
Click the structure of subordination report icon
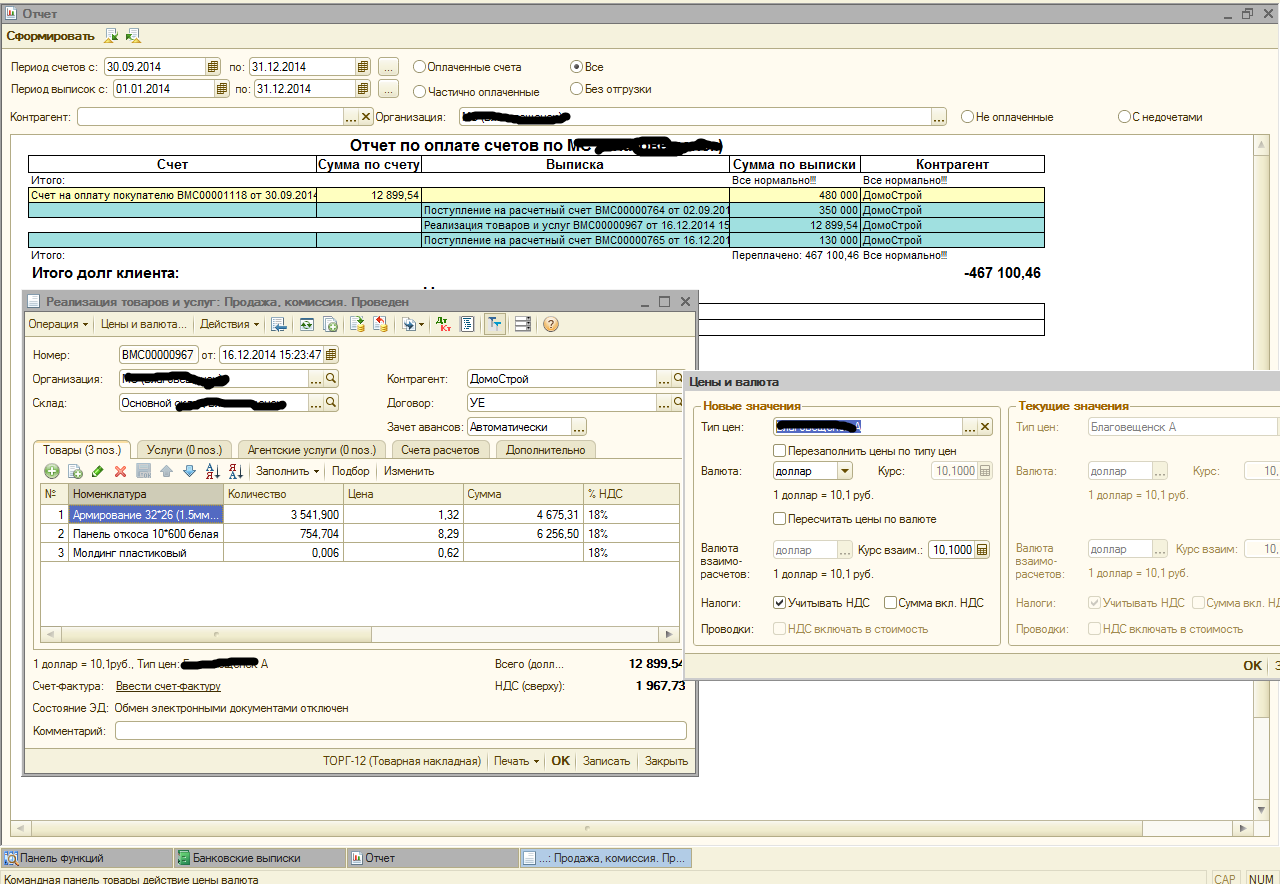click(x=467, y=324)
